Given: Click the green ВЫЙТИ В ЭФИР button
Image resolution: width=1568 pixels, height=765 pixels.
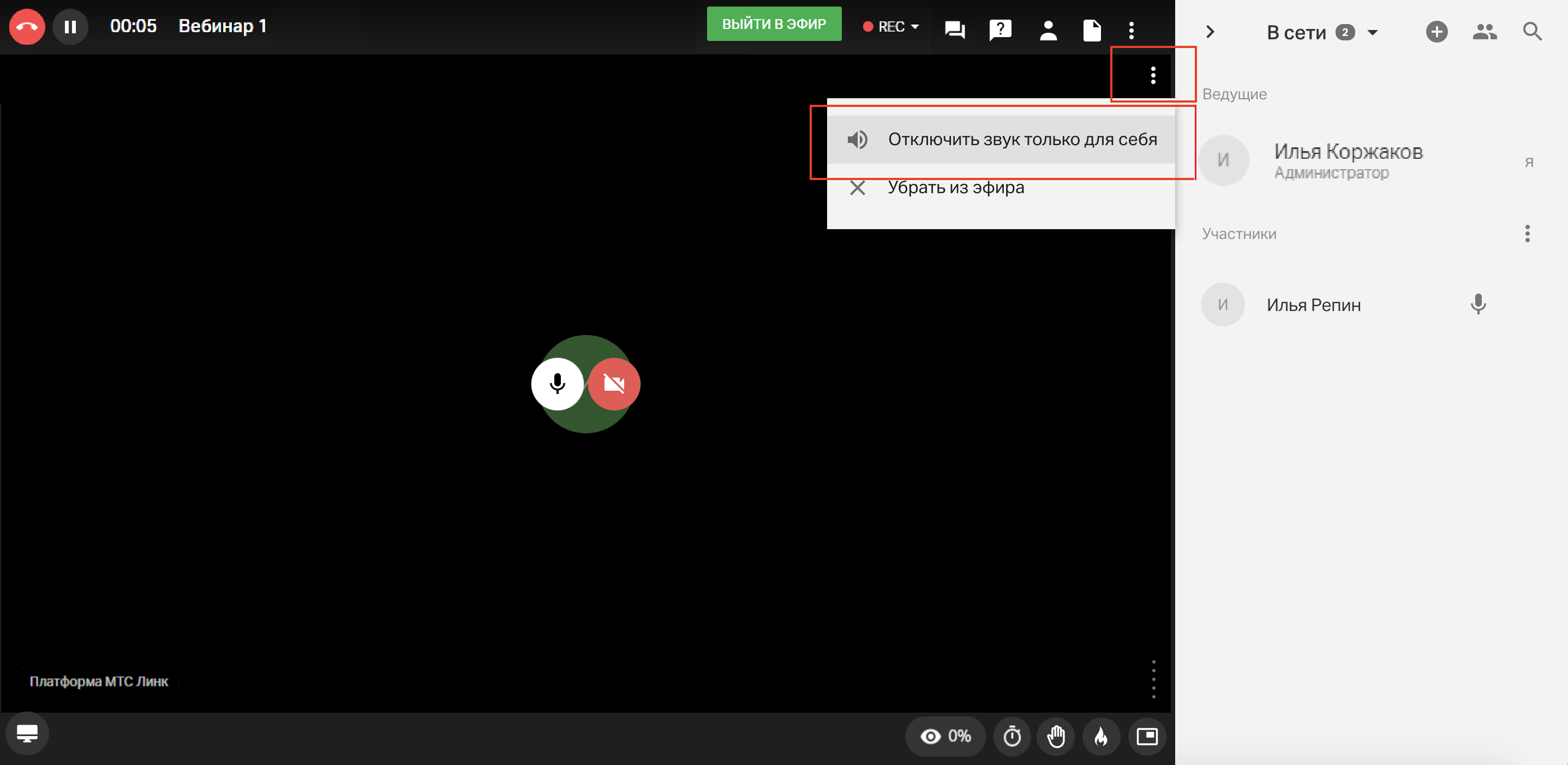Looking at the screenshot, I should (x=774, y=25).
